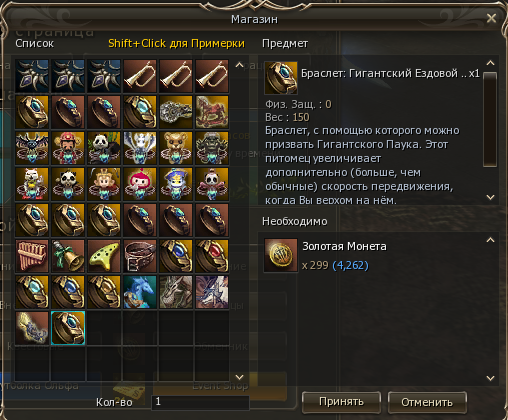Select the highlighted Giant Spider bracelet
The height and width of the screenshot is (420, 508).
pyautogui.click(x=68, y=328)
